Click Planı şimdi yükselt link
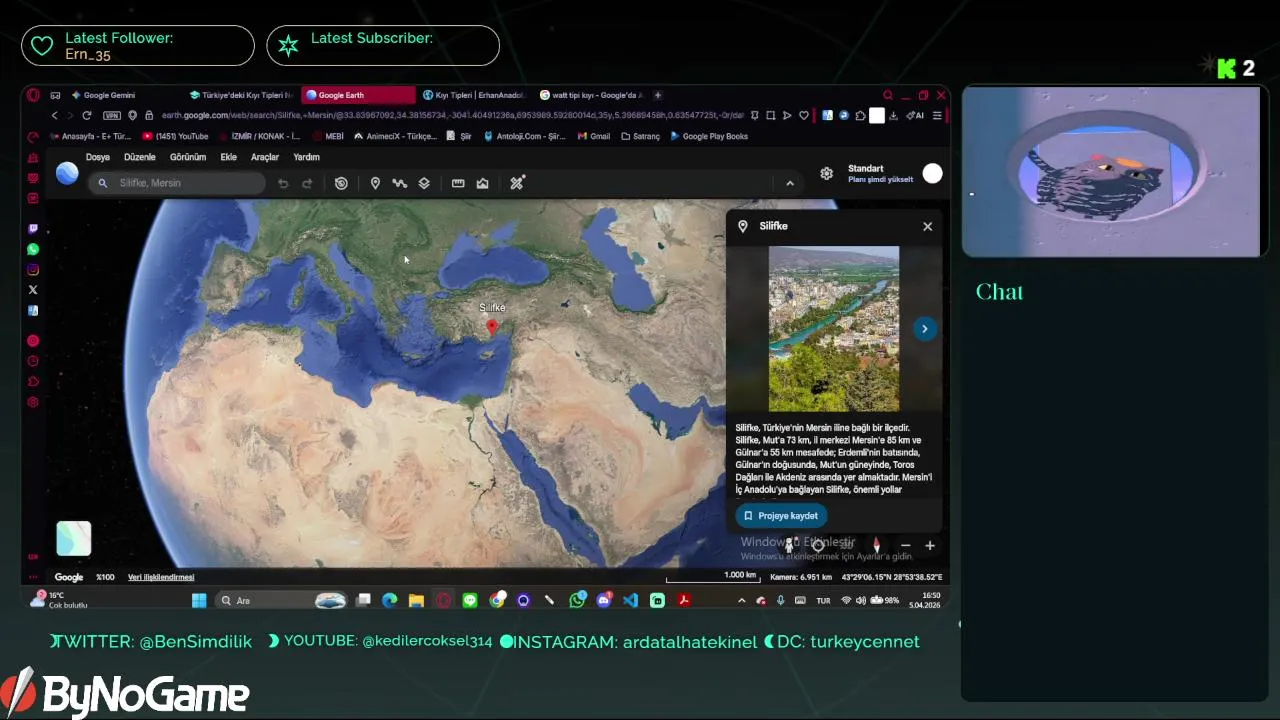This screenshot has height=720, width=1280. [880, 180]
